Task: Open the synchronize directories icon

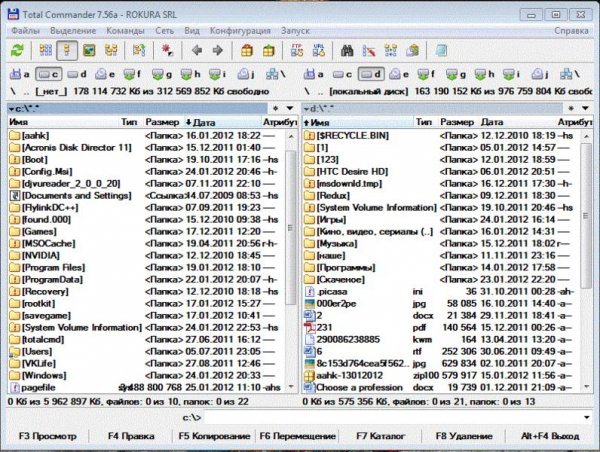Action: [391, 50]
